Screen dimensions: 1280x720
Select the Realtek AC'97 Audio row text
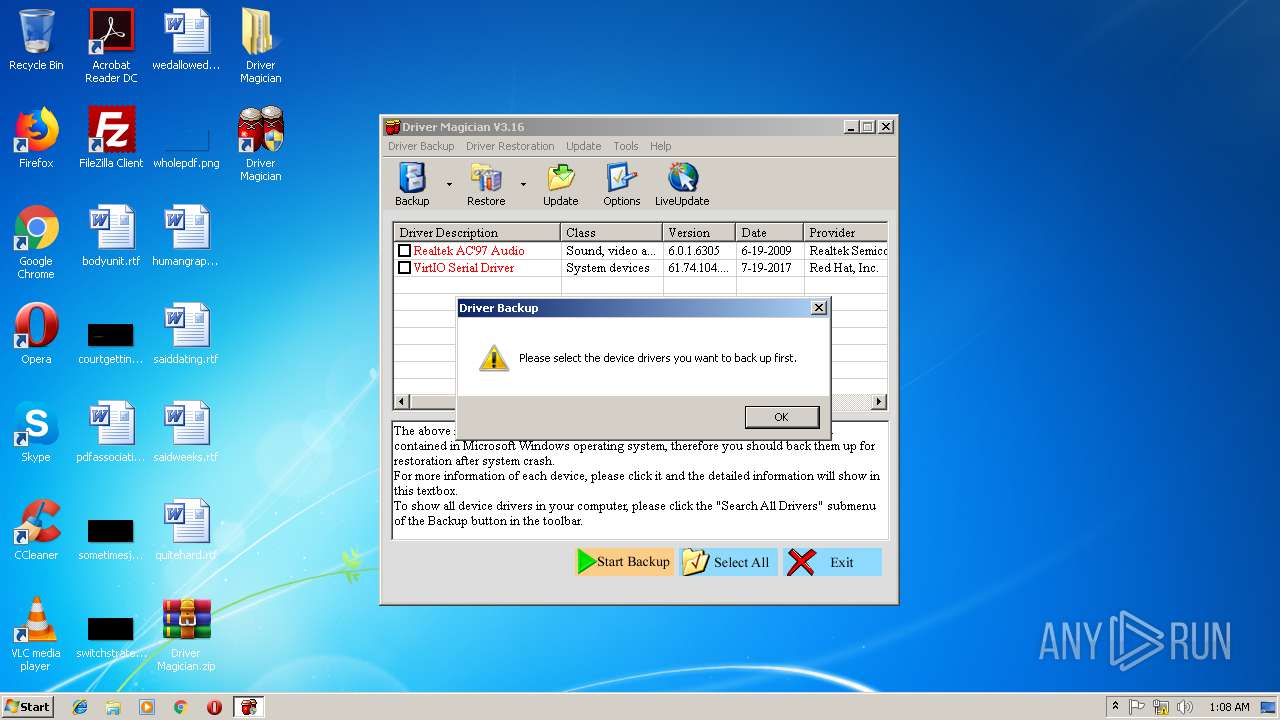point(469,251)
